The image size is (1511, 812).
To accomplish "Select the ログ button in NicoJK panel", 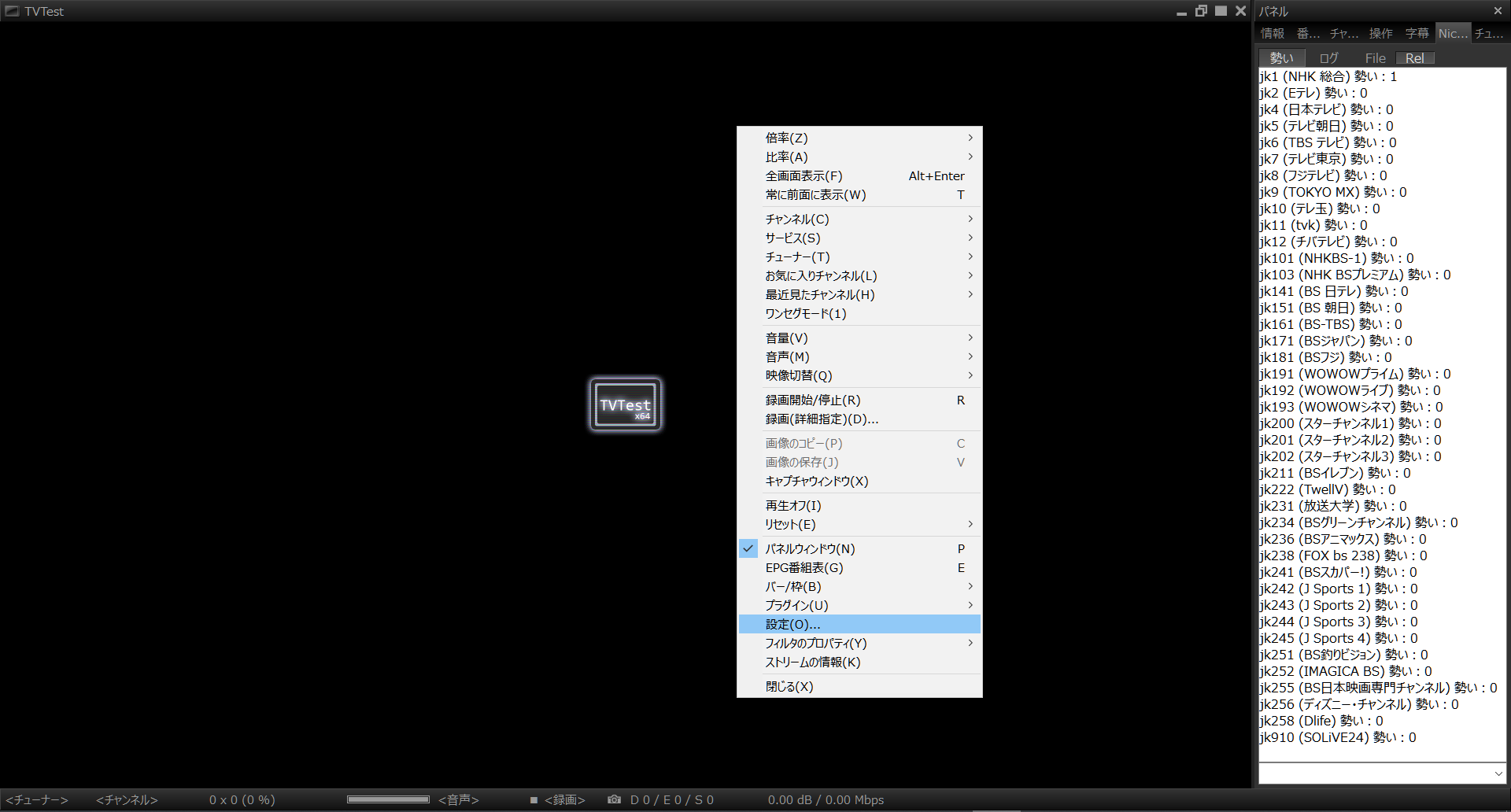I will 1328,58.
